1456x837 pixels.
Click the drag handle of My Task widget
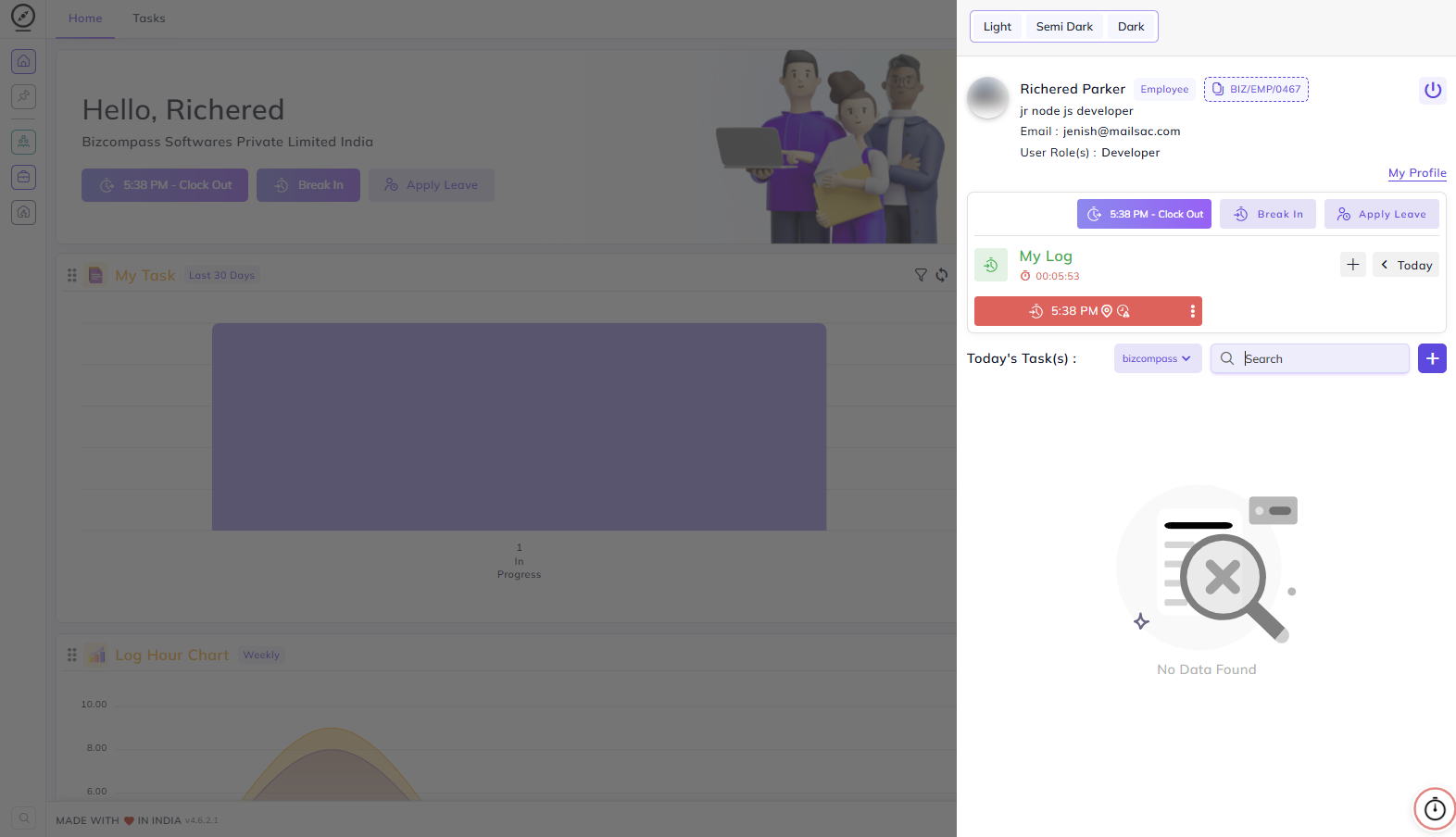tap(72, 275)
